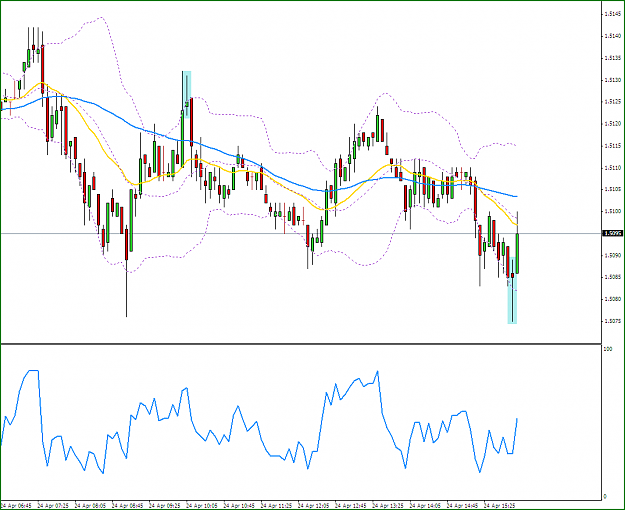Viewport: 625px width, 510px height.
Task: Click the 0 label on oscillator scale
Action: 605,496
